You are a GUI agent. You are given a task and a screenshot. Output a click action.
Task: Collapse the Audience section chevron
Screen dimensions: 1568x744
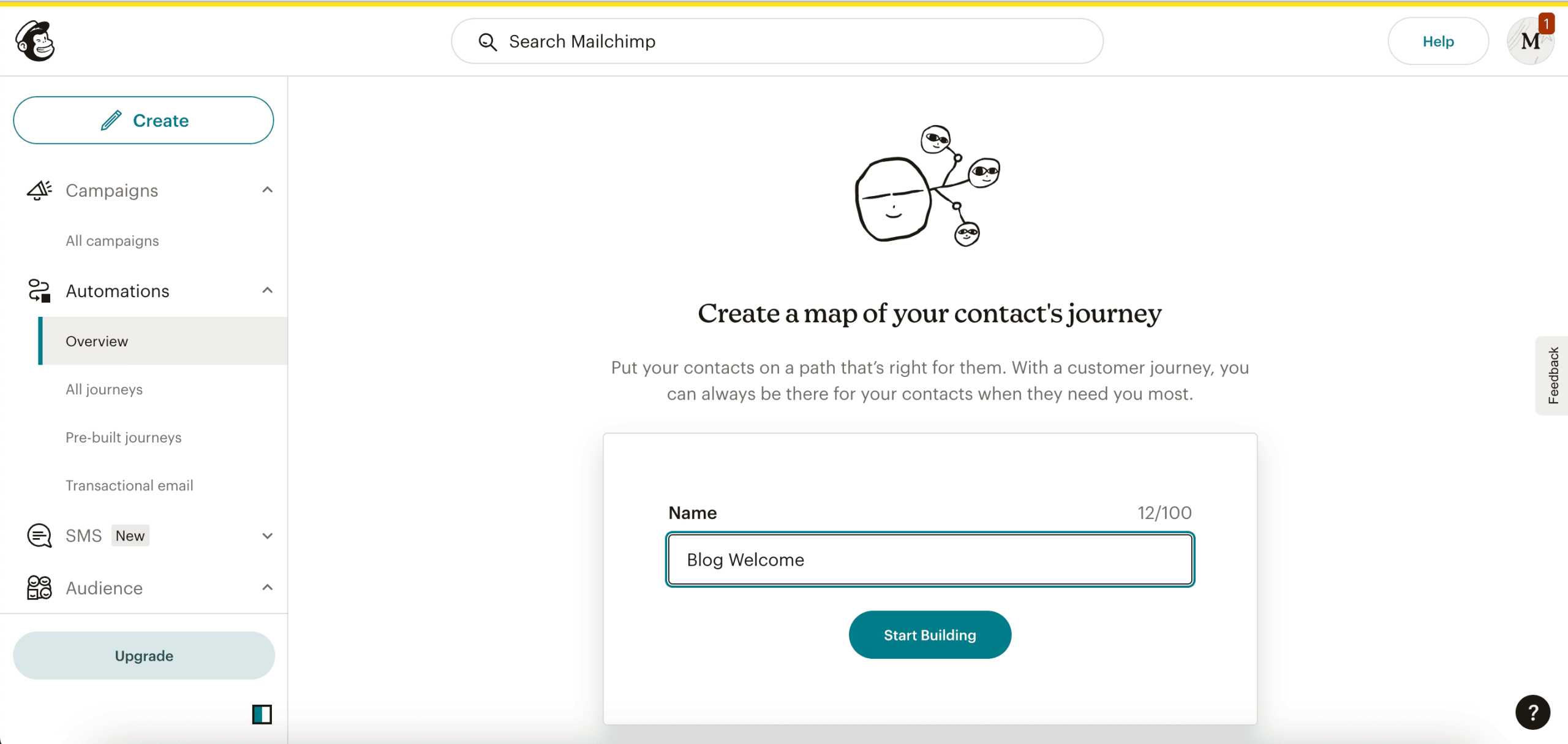pos(267,587)
